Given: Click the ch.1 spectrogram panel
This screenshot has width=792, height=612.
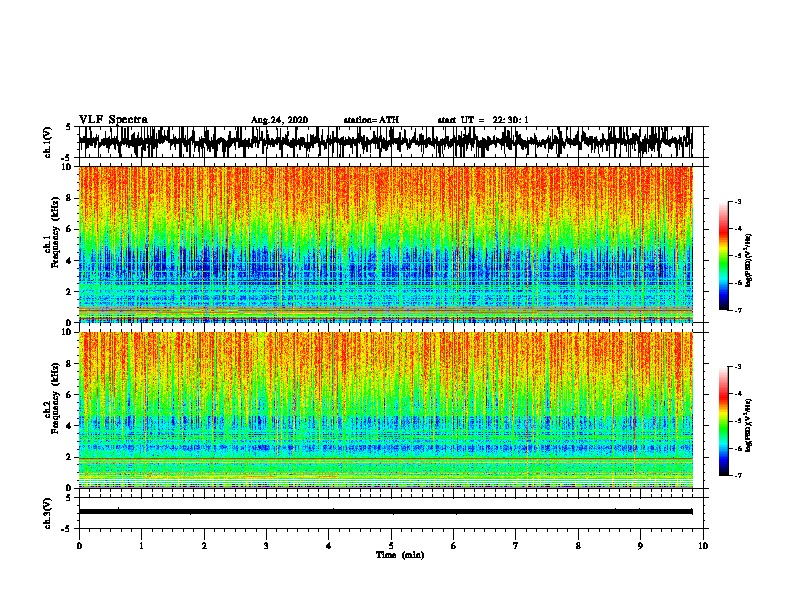Looking at the screenshot, I should (x=385, y=244).
